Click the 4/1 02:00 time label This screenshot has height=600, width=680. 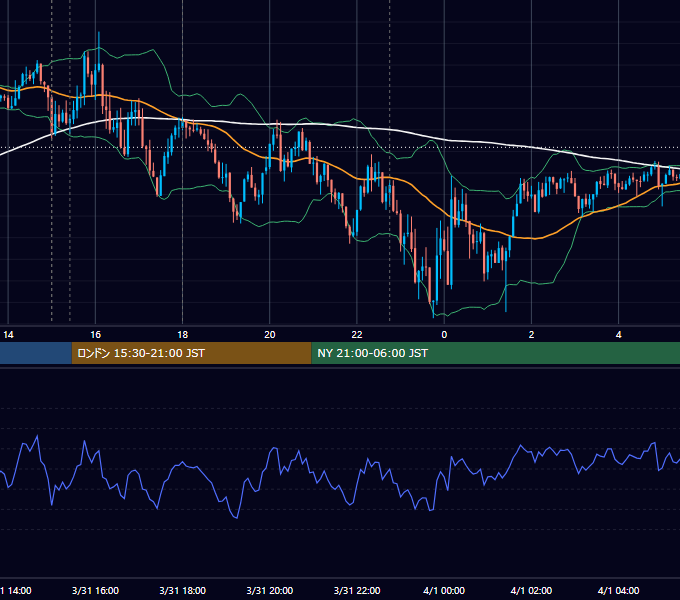click(x=531, y=590)
